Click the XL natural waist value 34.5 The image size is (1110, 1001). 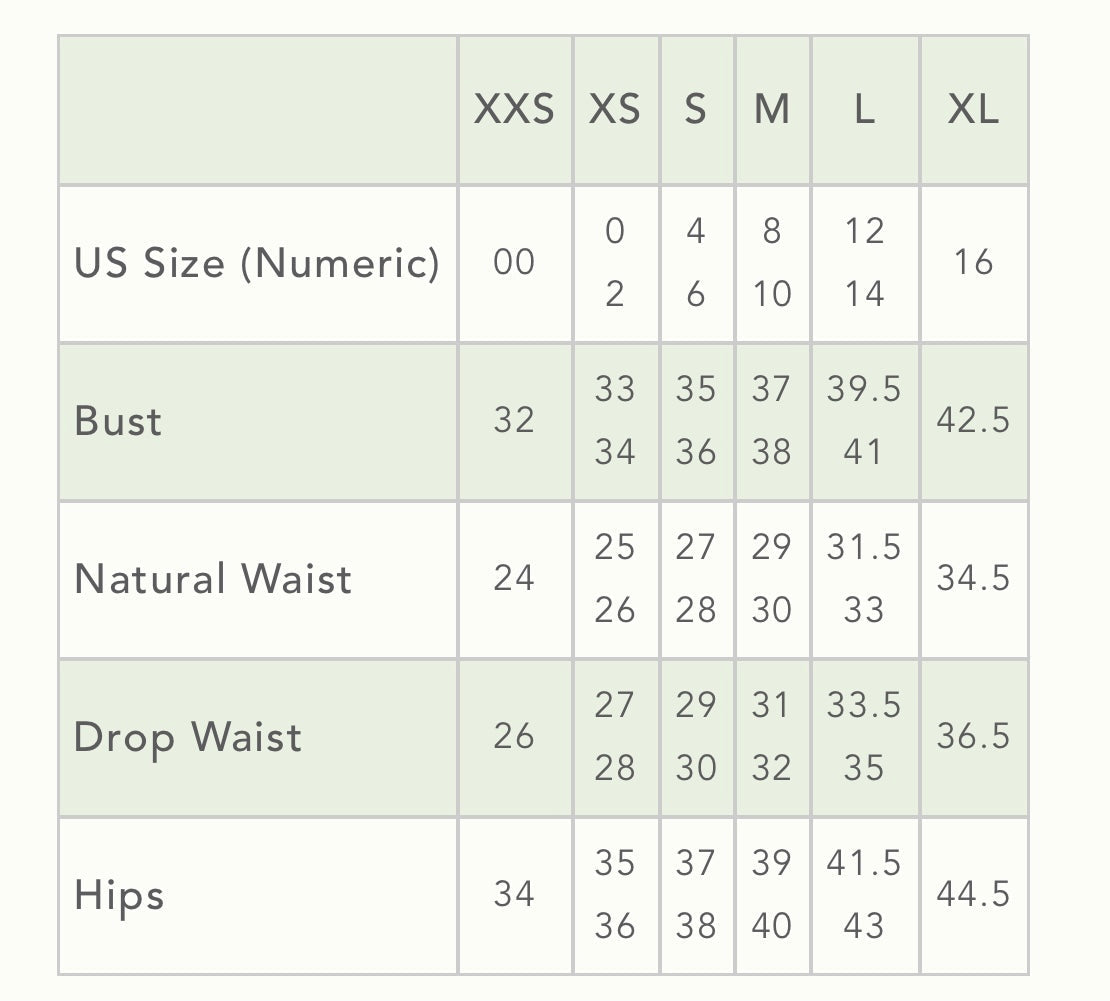[973, 579]
